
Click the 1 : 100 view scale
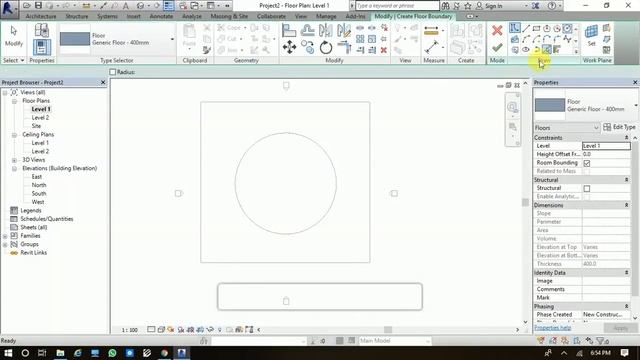tap(130, 330)
